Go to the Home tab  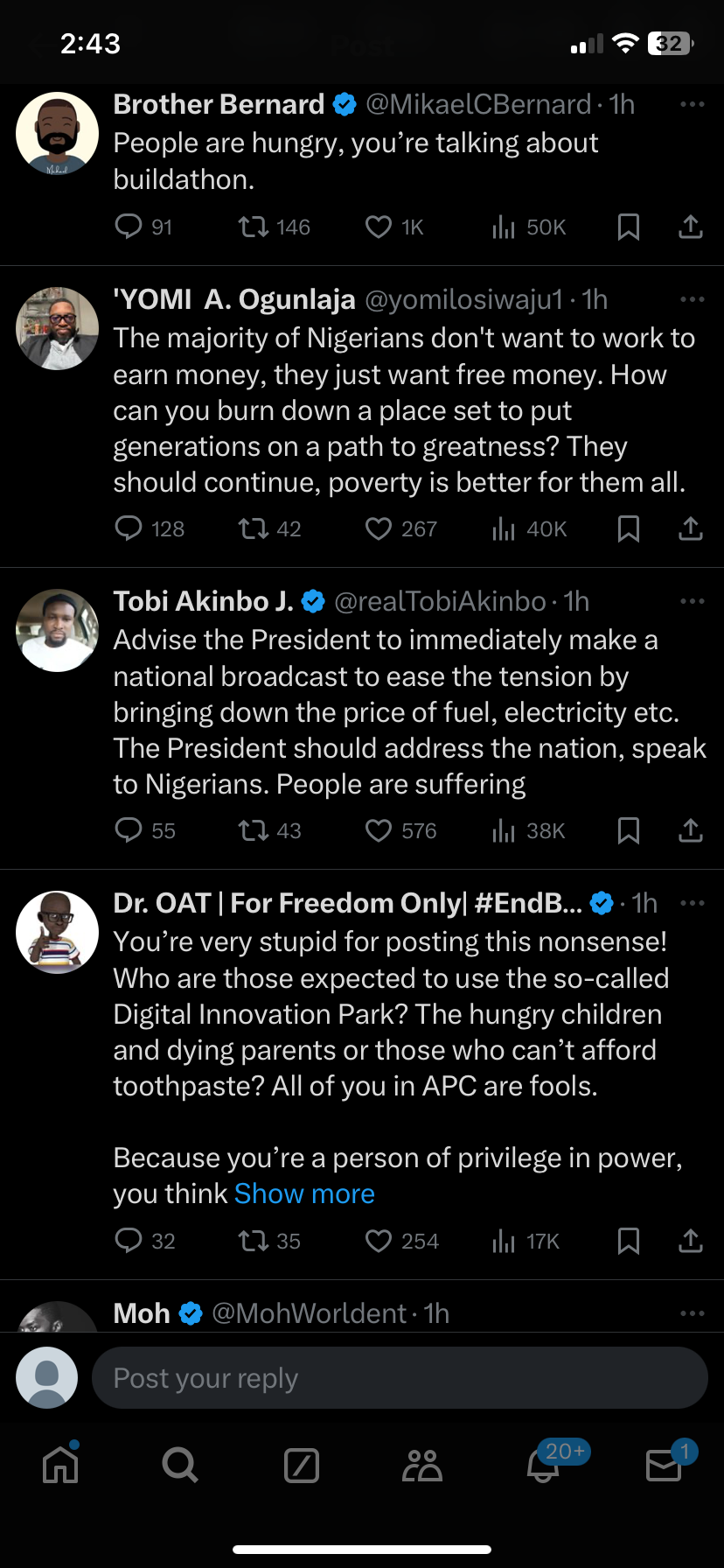(x=60, y=1465)
